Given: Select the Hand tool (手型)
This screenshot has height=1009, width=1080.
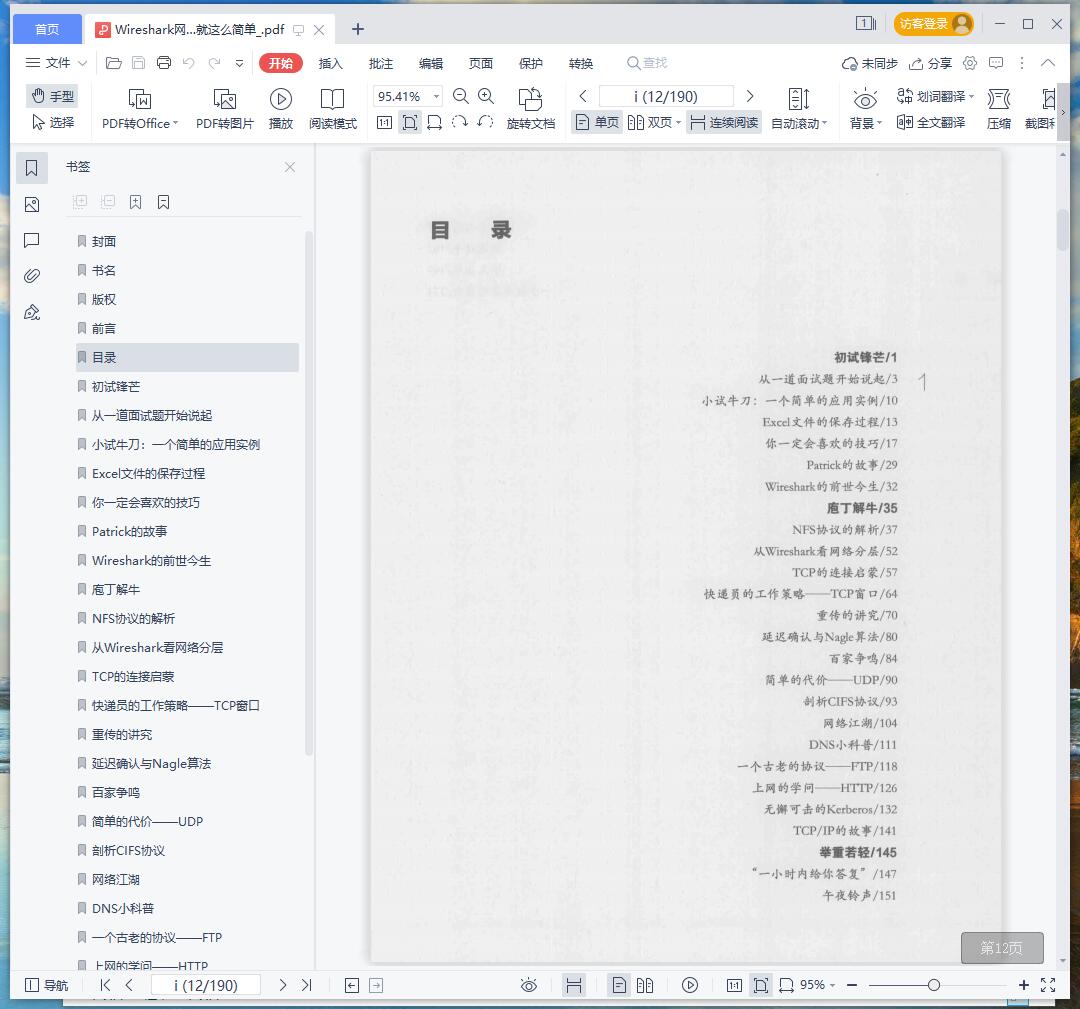Looking at the screenshot, I should pyautogui.click(x=52, y=96).
